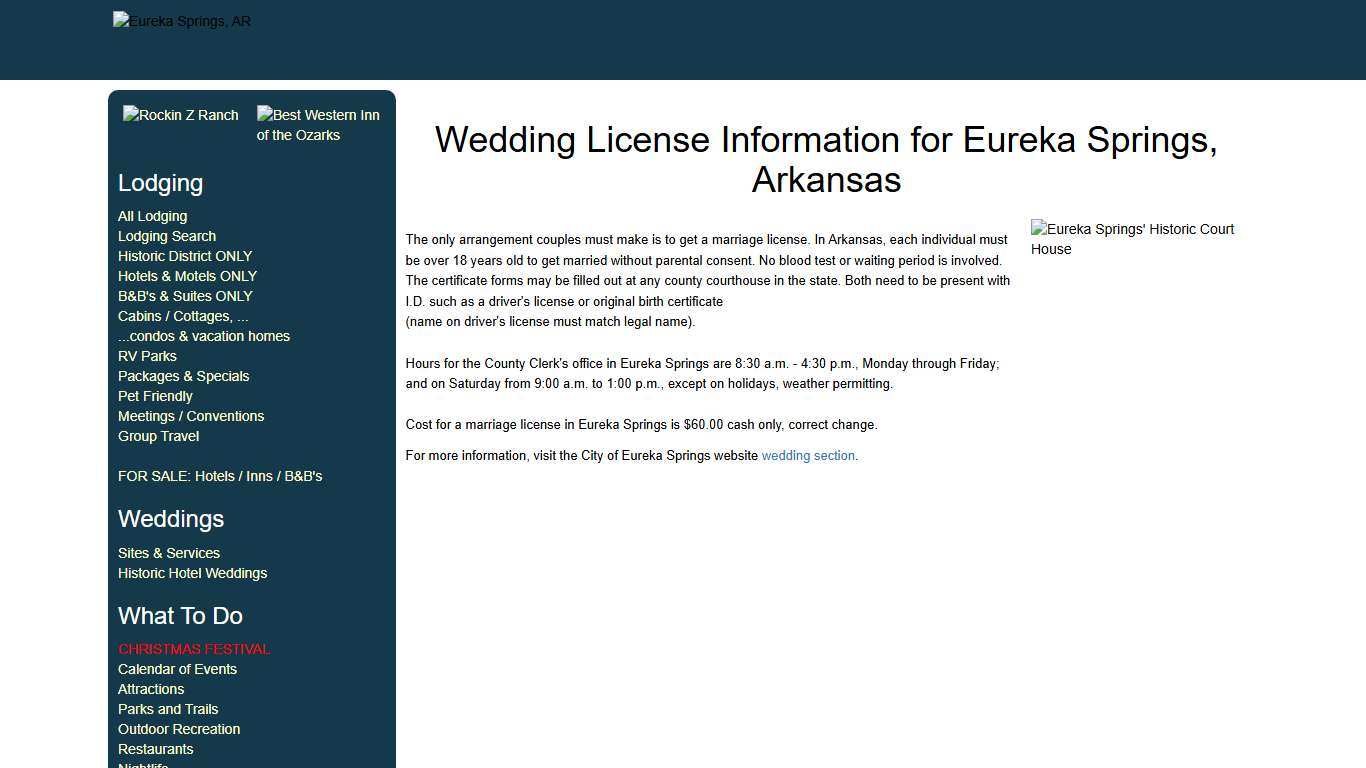Viewport: 1366px width, 768px height.
Task: Click the Best Western Inn of the Ozarks ad
Action: (x=318, y=125)
